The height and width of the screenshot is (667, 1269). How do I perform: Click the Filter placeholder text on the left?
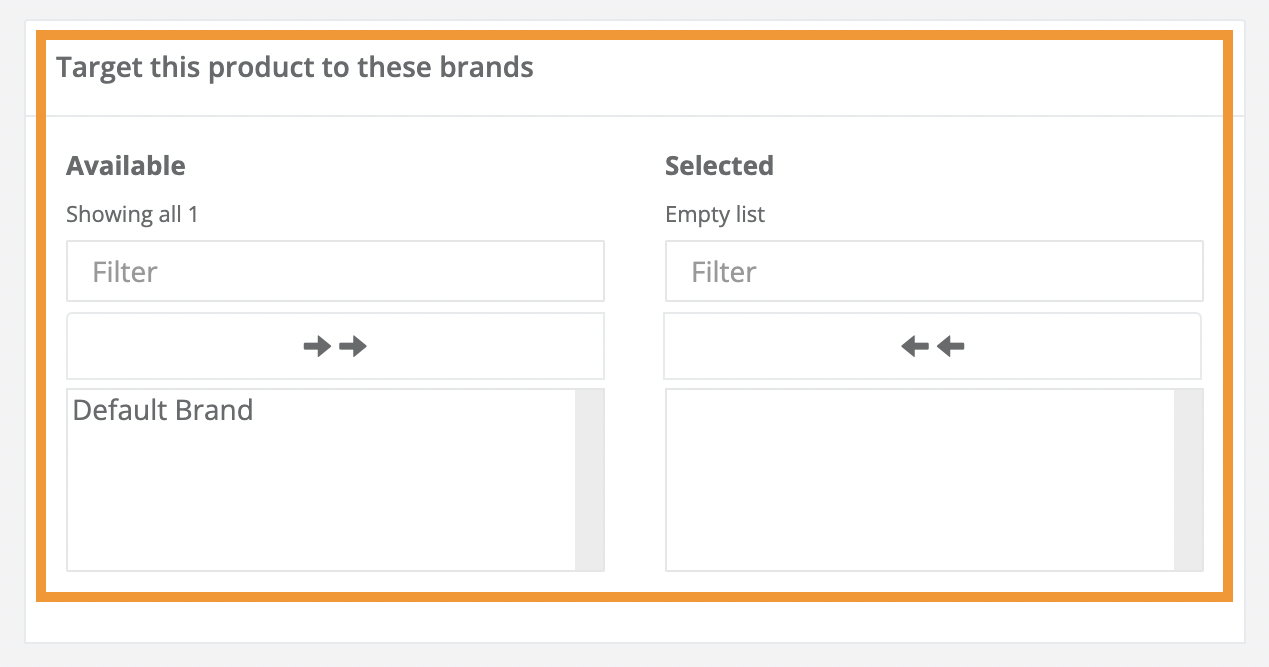click(x=123, y=271)
